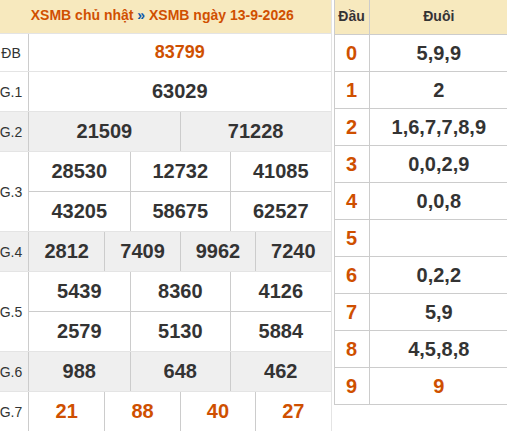Select G.3 number 43205

pyautogui.click(x=79, y=211)
